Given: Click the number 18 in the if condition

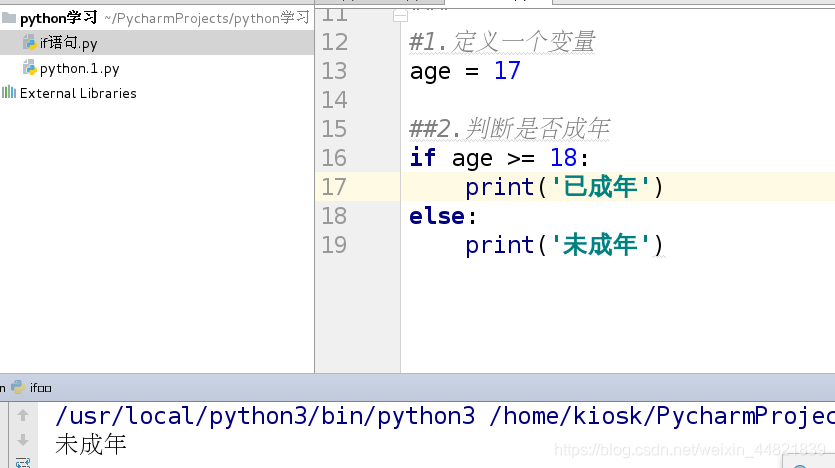Looking at the screenshot, I should [x=563, y=158].
